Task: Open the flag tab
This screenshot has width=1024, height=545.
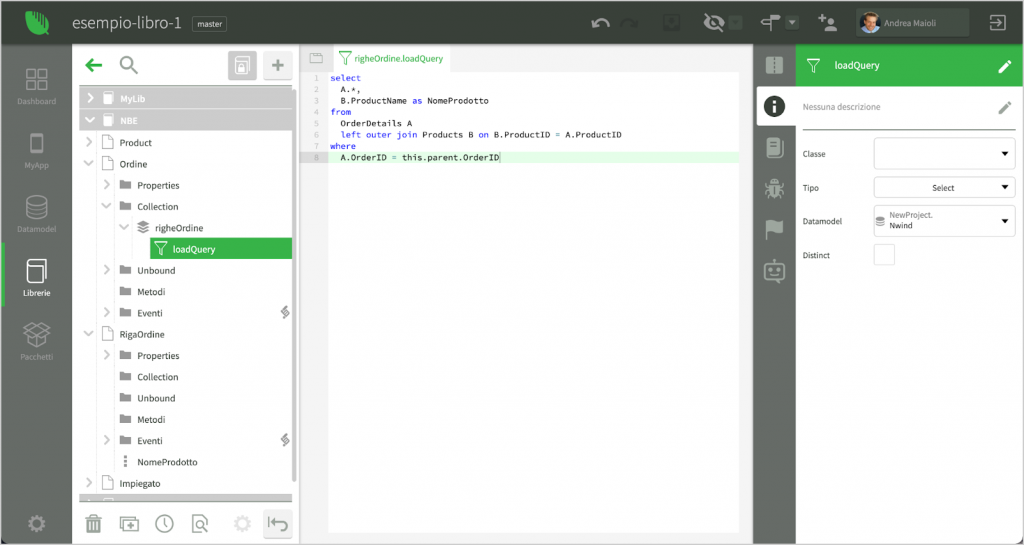Action: [774, 229]
